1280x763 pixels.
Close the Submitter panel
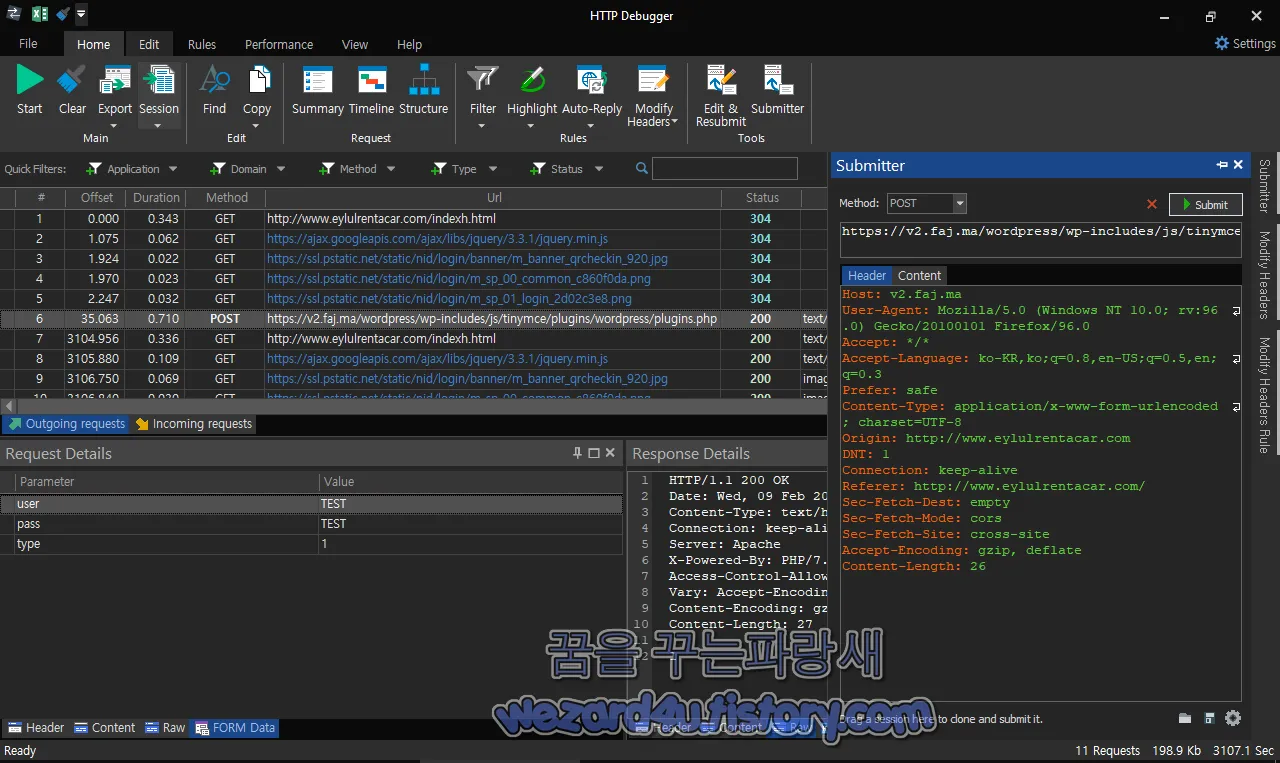(x=1238, y=165)
